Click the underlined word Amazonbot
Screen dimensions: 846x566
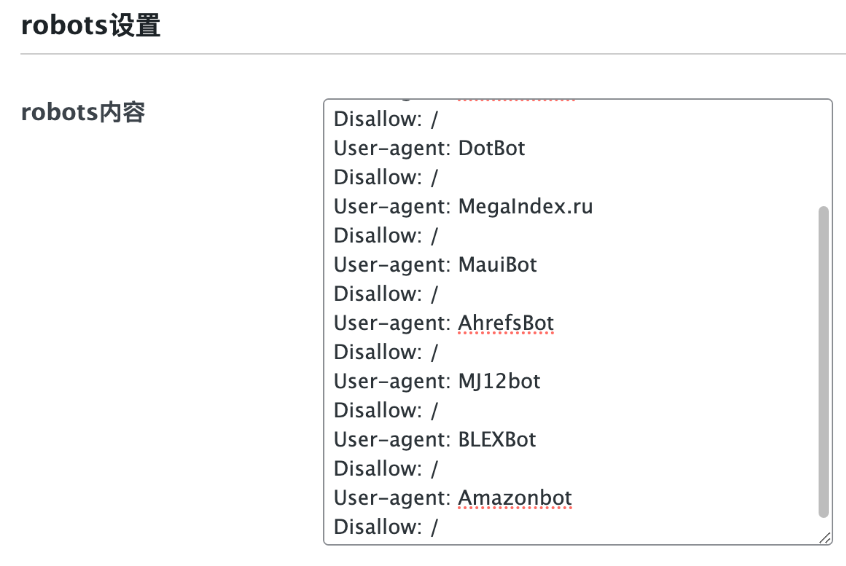coord(515,497)
